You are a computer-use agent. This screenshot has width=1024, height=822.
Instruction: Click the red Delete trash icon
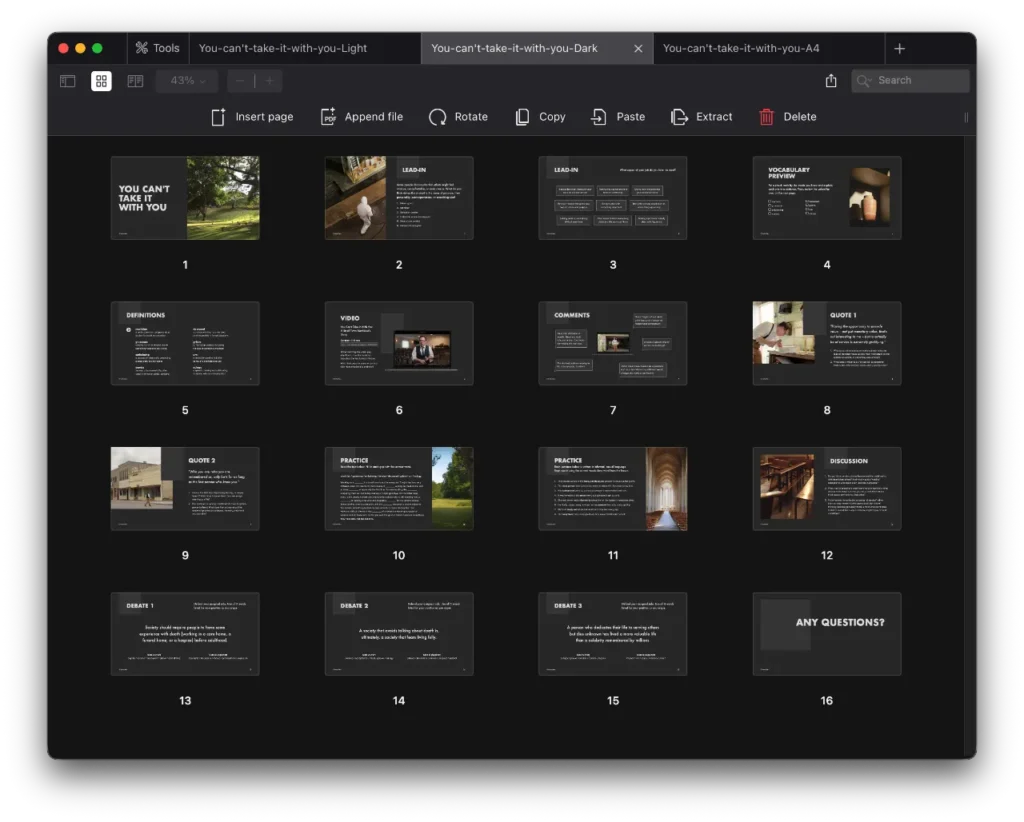(x=767, y=117)
